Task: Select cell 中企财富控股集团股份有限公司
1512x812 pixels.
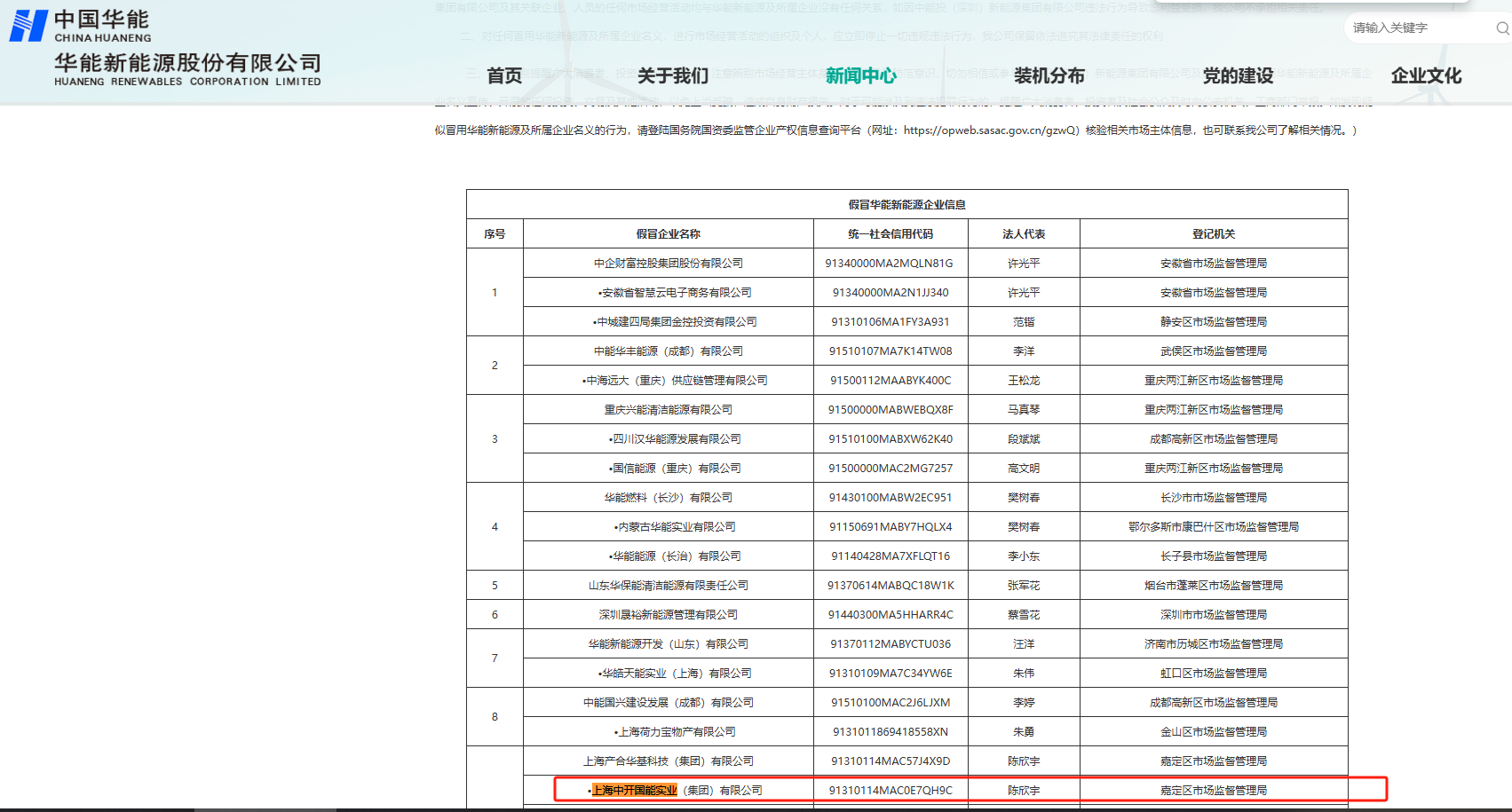Action: coord(668,264)
